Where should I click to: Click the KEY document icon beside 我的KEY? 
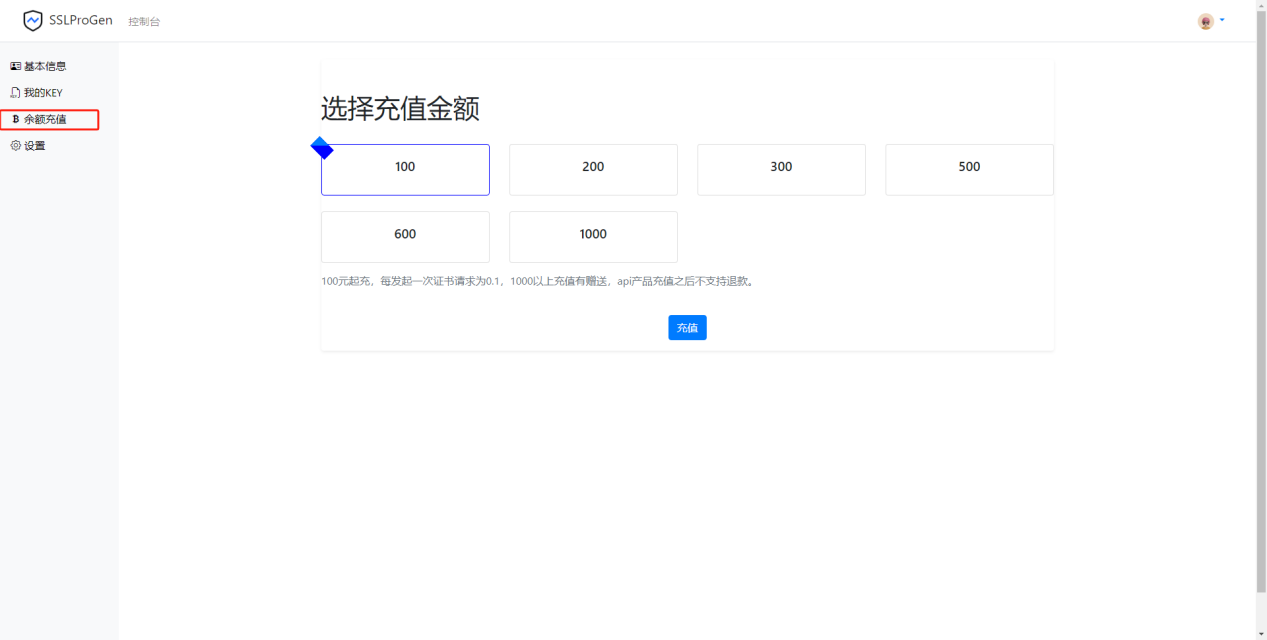click(x=14, y=92)
